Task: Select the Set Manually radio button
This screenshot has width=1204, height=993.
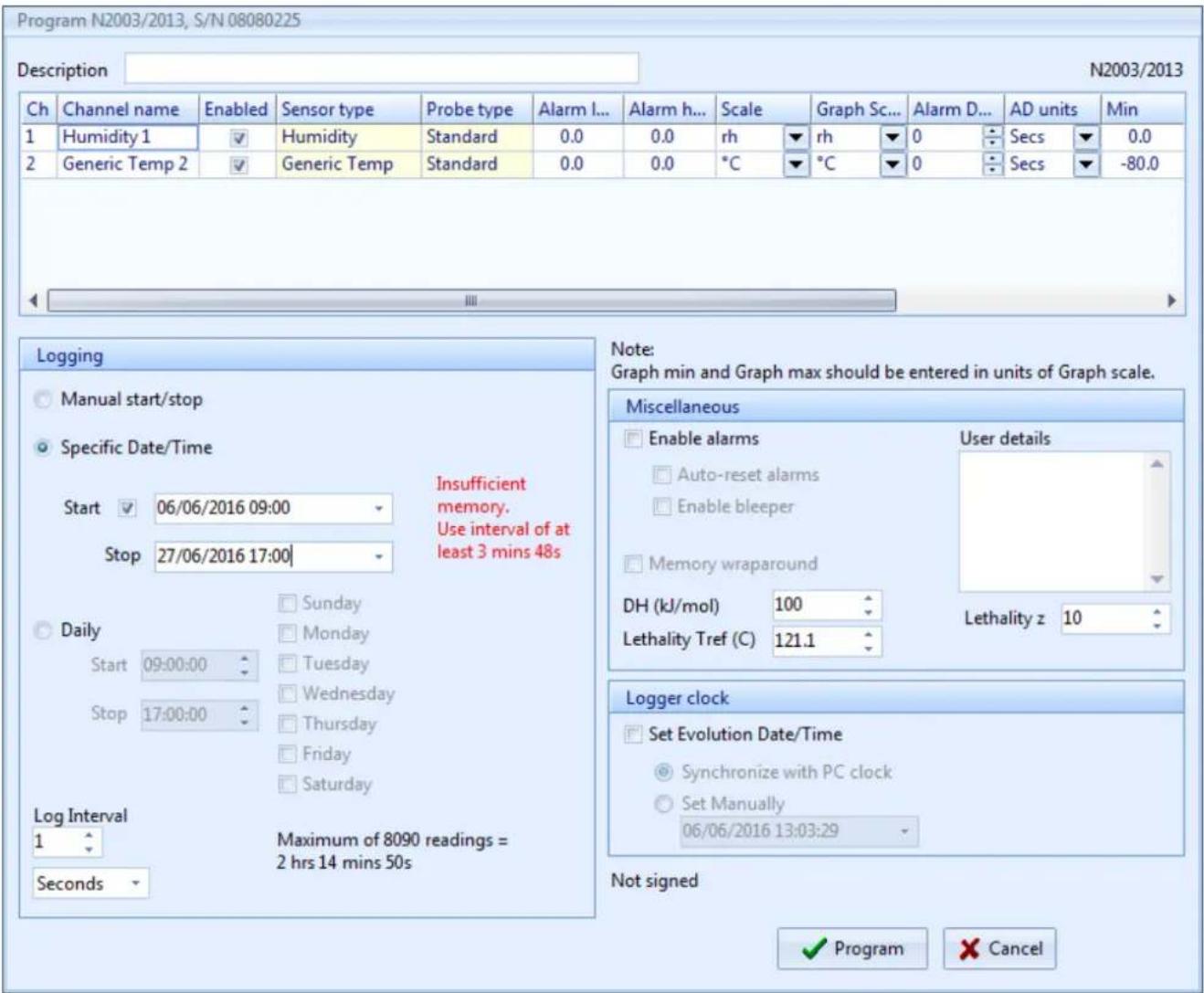Action: coord(663,804)
